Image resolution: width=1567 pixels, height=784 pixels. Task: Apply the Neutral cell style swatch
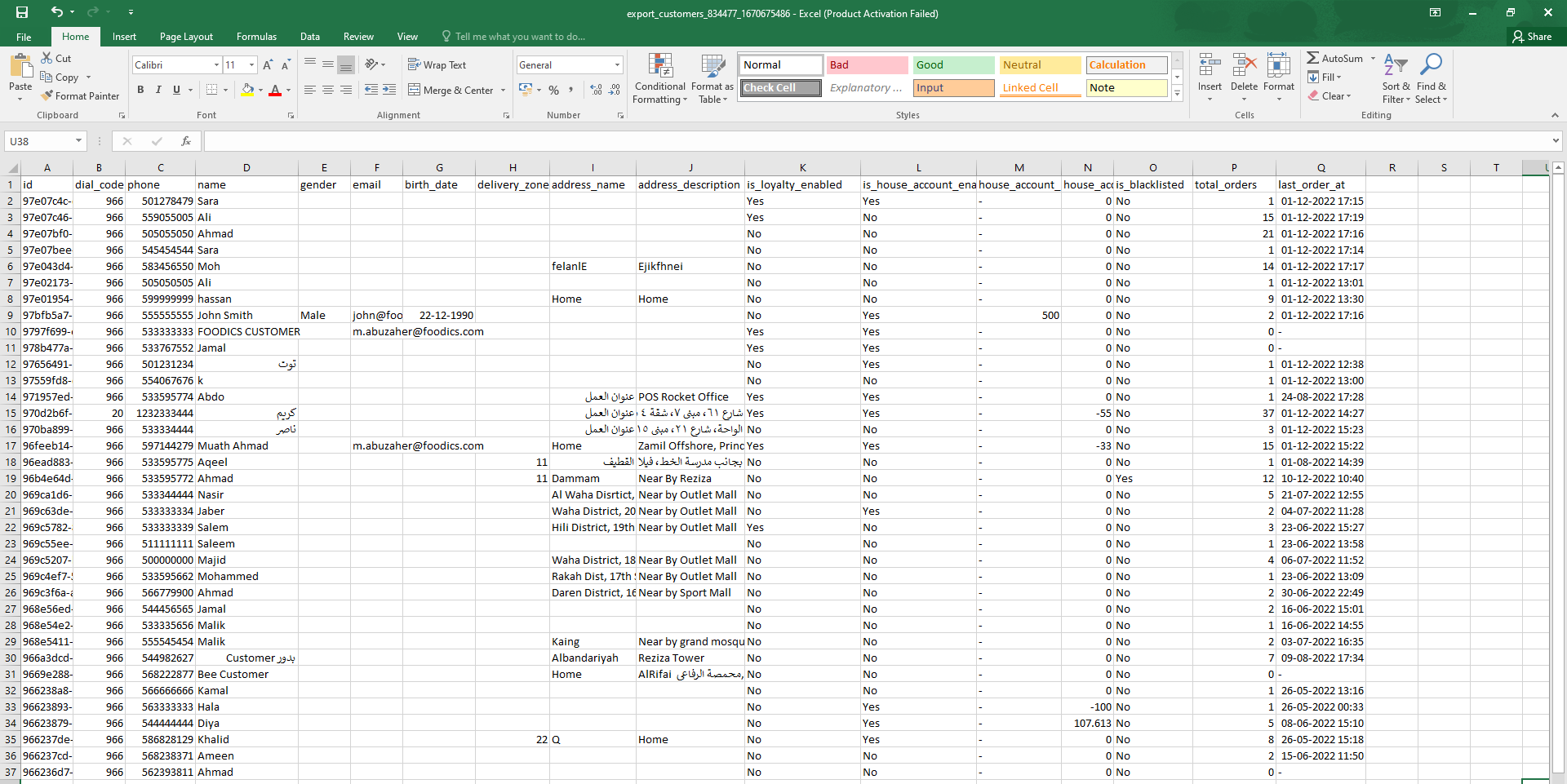[x=1040, y=65]
